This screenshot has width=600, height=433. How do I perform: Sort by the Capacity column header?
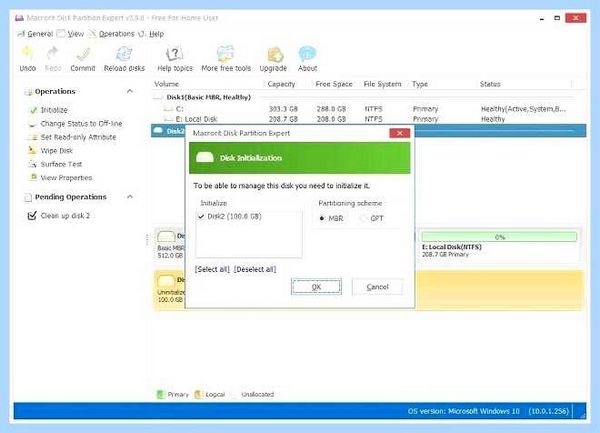[281, 84]
